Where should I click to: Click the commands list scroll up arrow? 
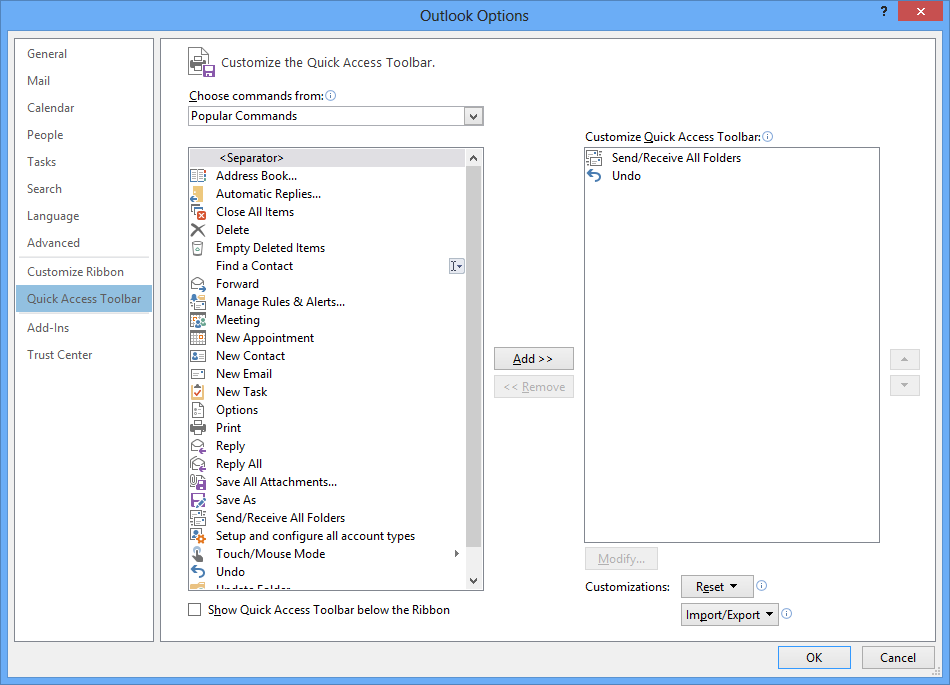[x=474, y=158]
